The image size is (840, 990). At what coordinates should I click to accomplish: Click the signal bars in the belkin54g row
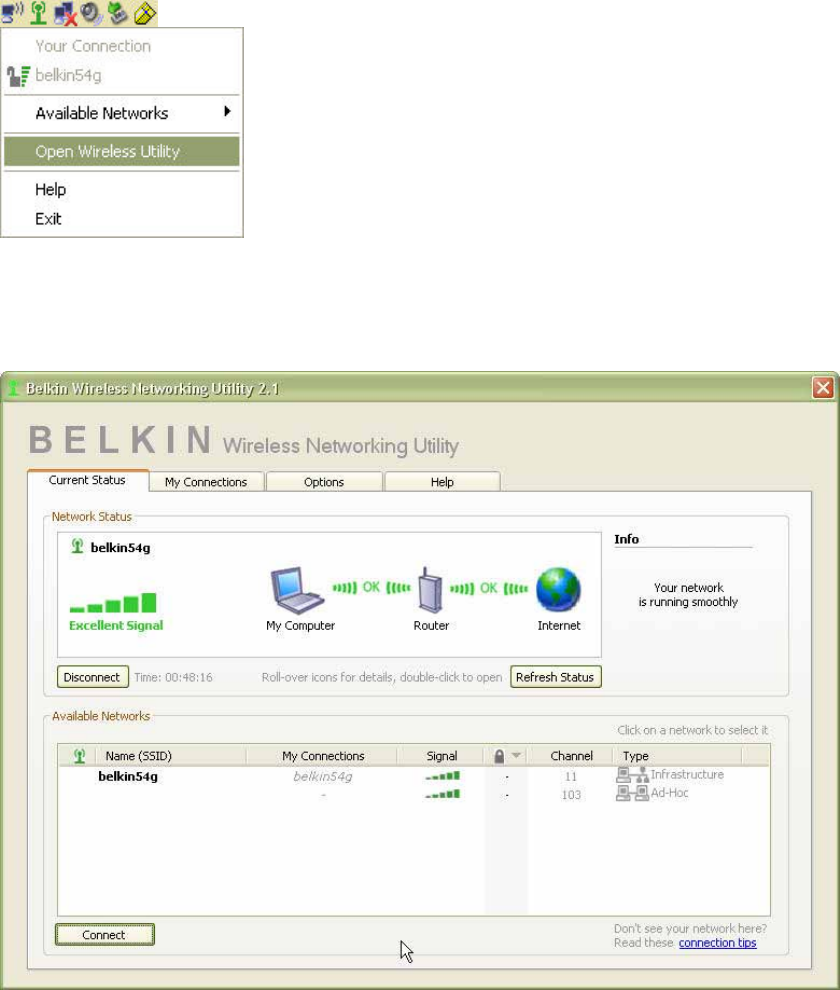click(x=442, y=776)
